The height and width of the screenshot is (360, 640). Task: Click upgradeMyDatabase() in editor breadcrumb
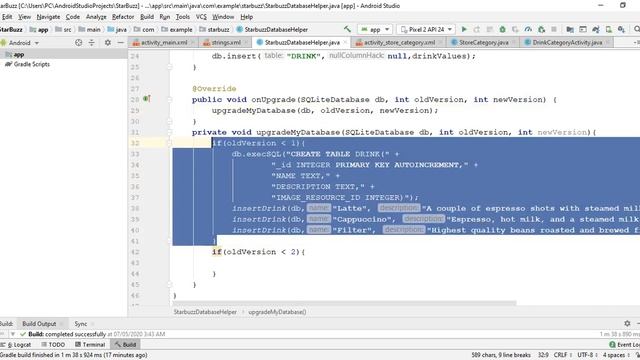coord(277,312)
